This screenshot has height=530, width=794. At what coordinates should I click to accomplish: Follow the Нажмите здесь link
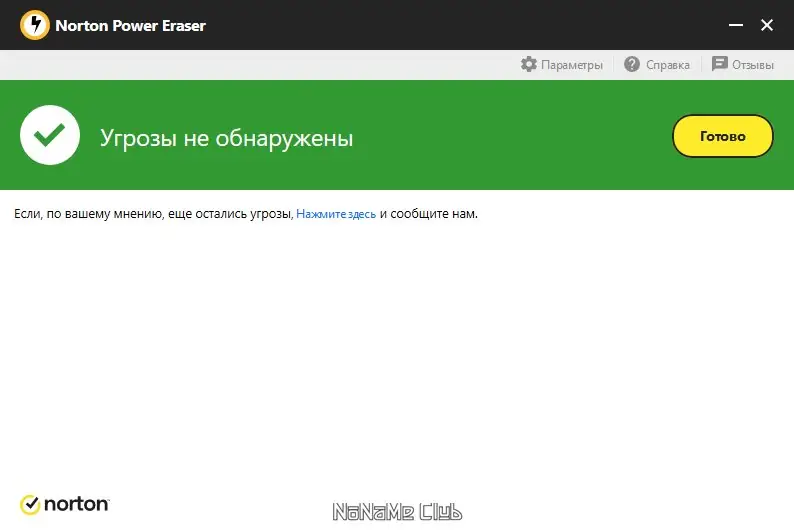336,214
